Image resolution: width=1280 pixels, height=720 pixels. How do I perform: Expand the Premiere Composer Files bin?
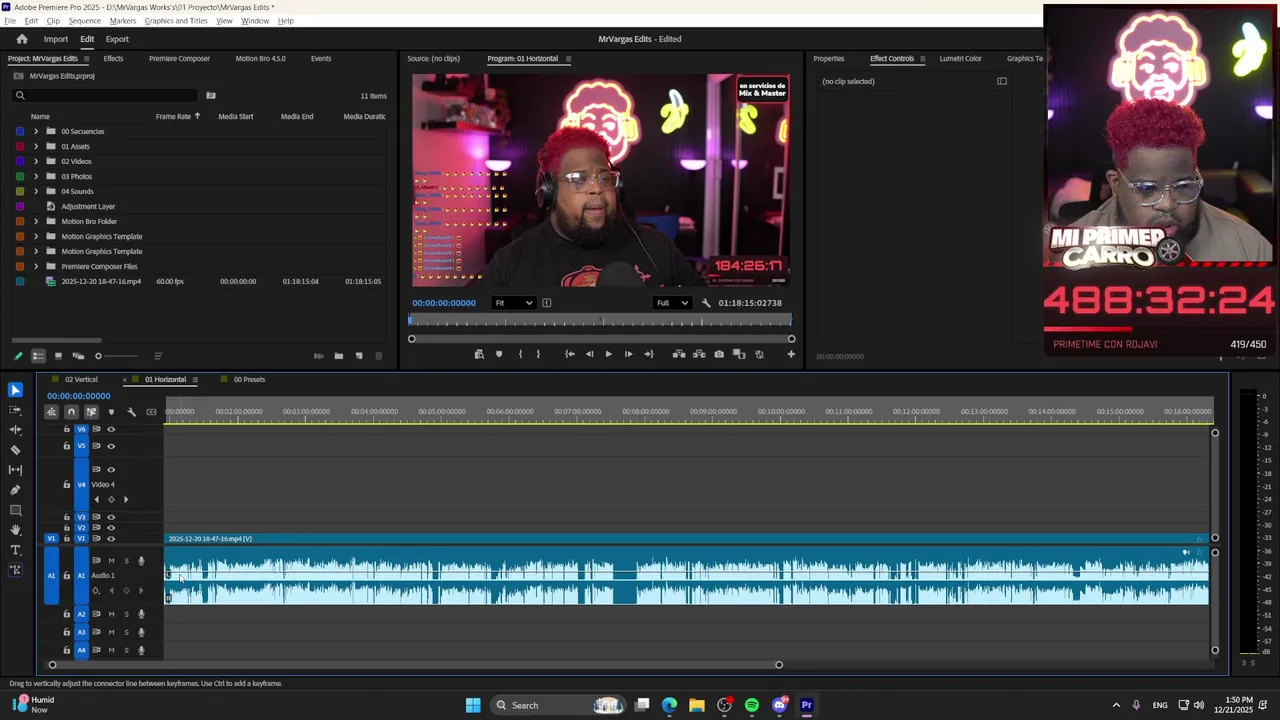click(x=36, y=266)
